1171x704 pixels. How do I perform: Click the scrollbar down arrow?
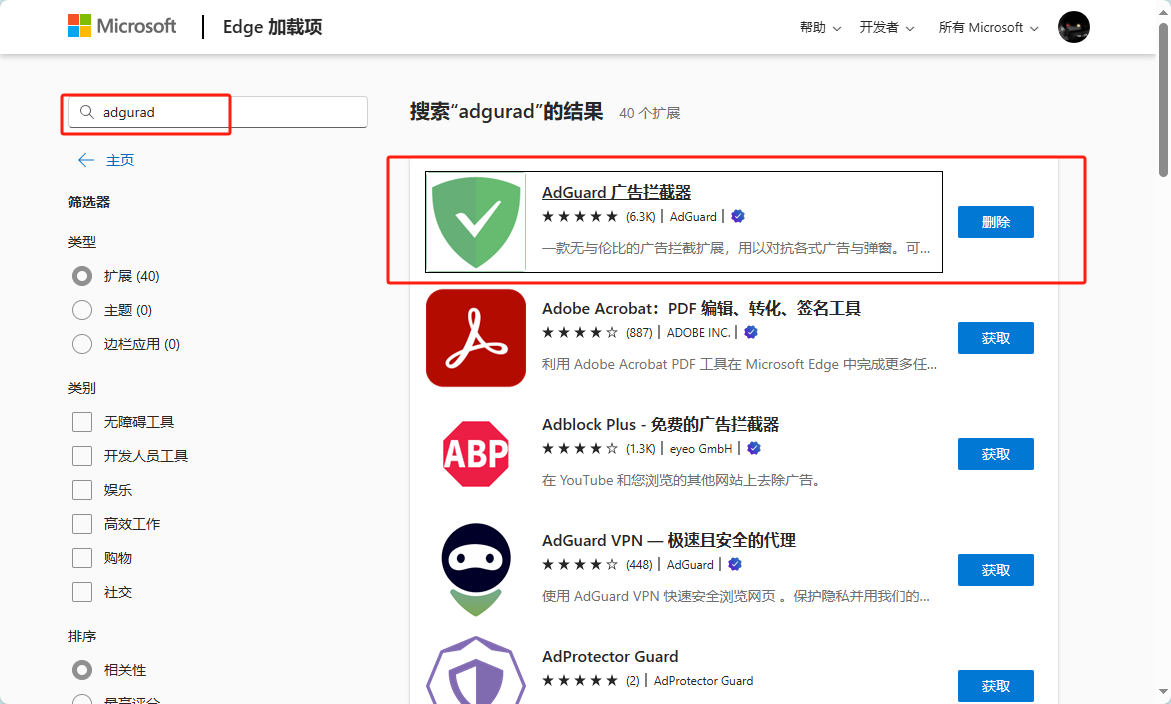pyautogui.click(x=1163, y=693)
